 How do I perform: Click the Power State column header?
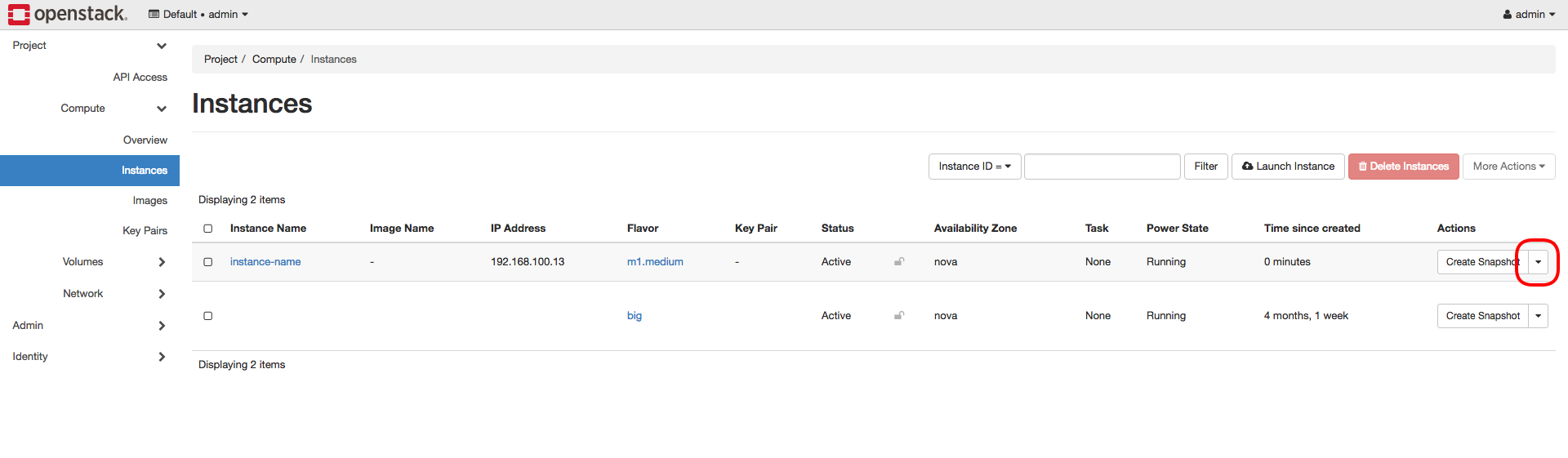click(1178, 229)
